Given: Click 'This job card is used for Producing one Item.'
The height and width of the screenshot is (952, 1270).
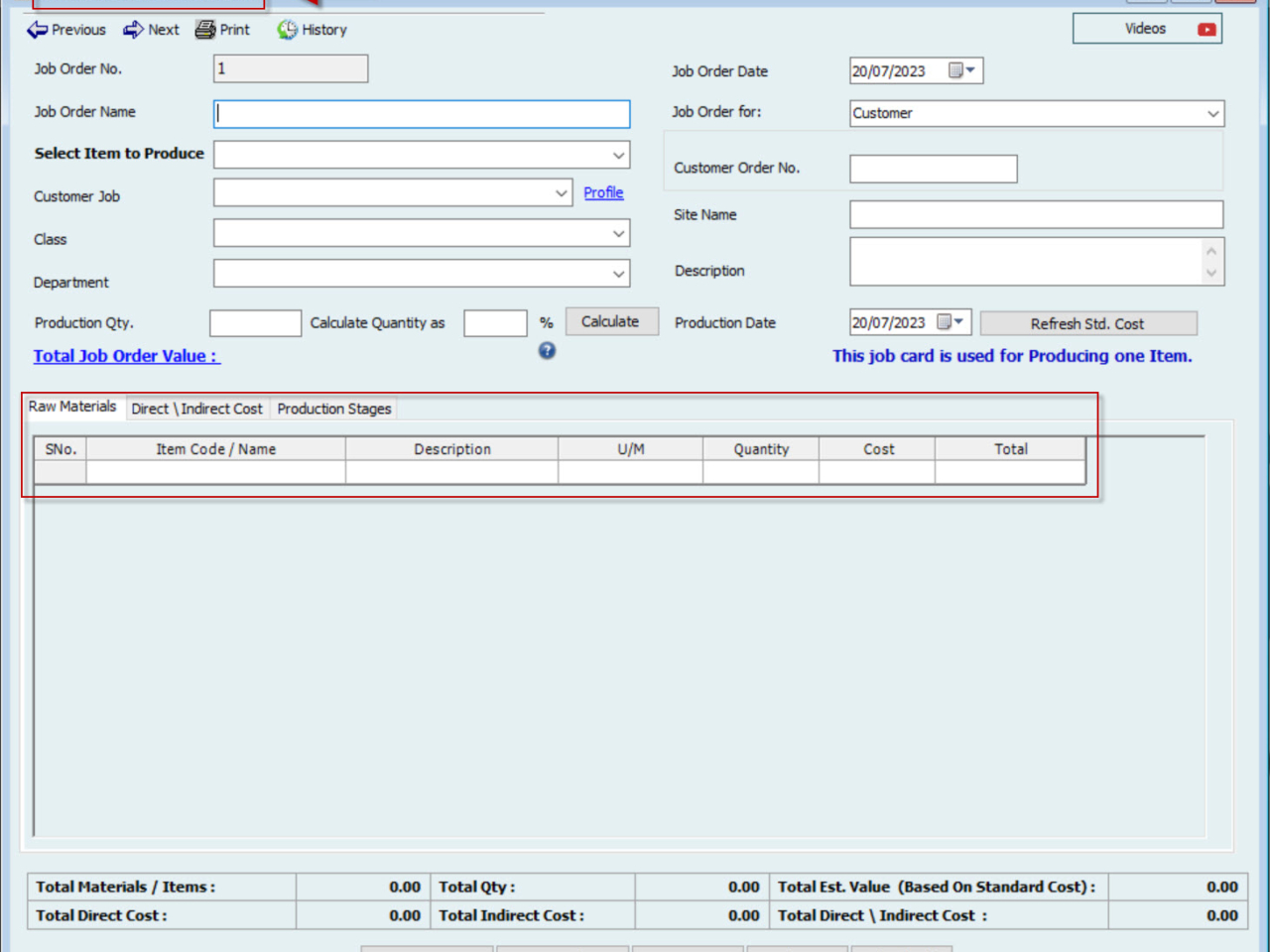Looking at the screenshot, I should [x=1012, y=356].
